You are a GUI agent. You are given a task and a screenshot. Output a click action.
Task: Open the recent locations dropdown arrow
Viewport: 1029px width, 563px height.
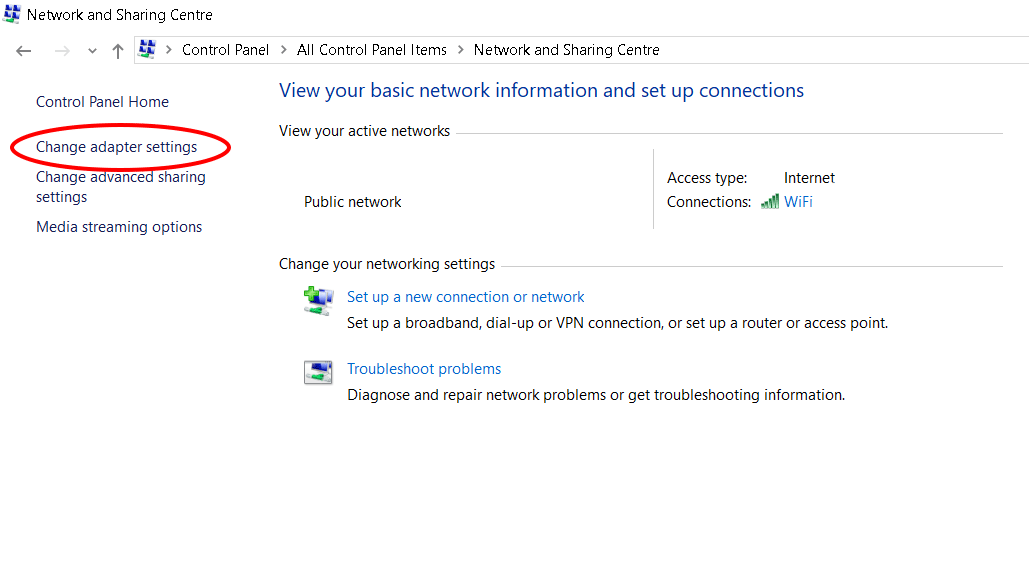point(92,51)
